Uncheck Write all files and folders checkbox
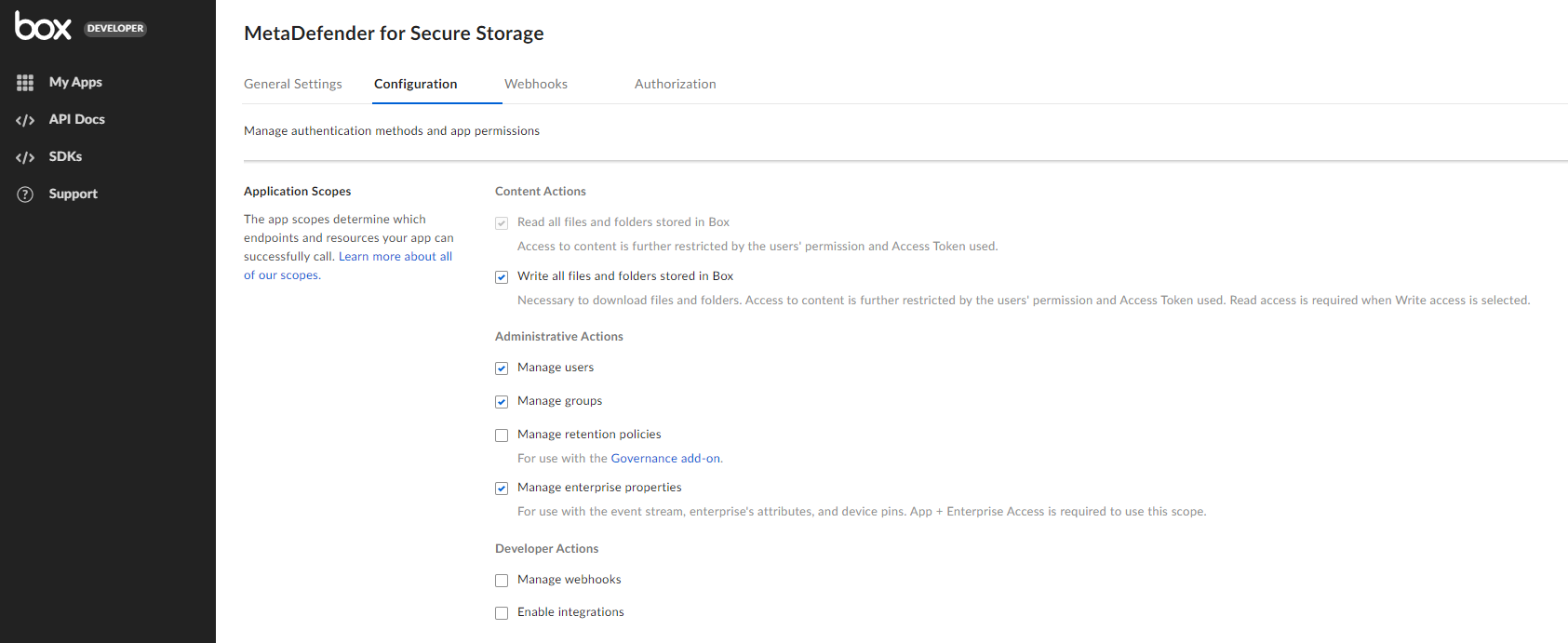This screenshot has width=1568, height=643. pos(502,277)
